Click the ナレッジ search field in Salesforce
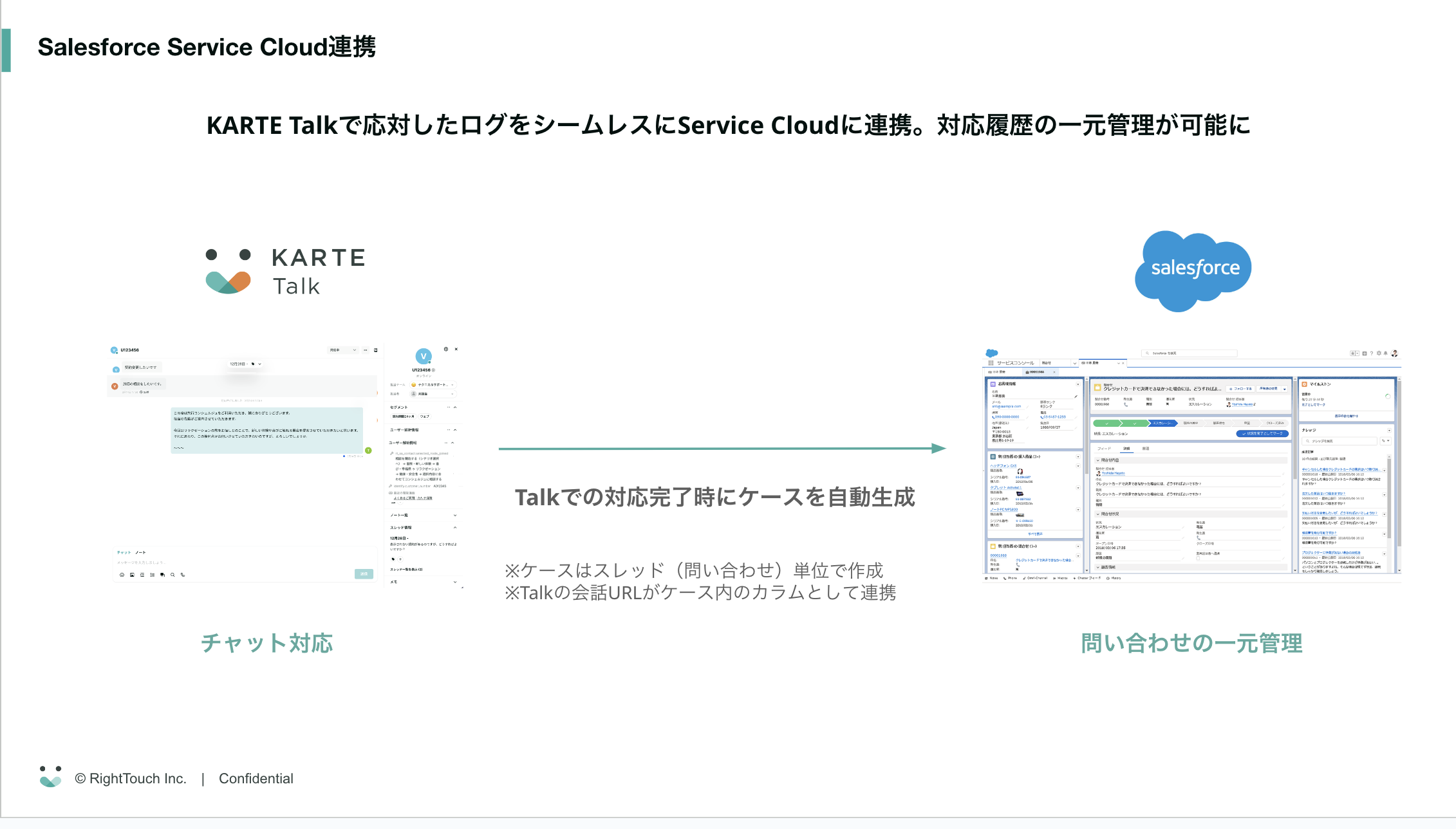Image resolution: width=1456 pixels, height=829 pixels. click(1339, 441)
